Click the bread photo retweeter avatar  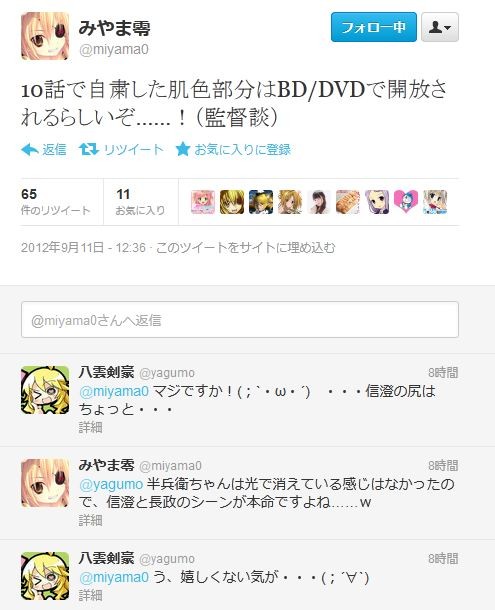[348, 202]
